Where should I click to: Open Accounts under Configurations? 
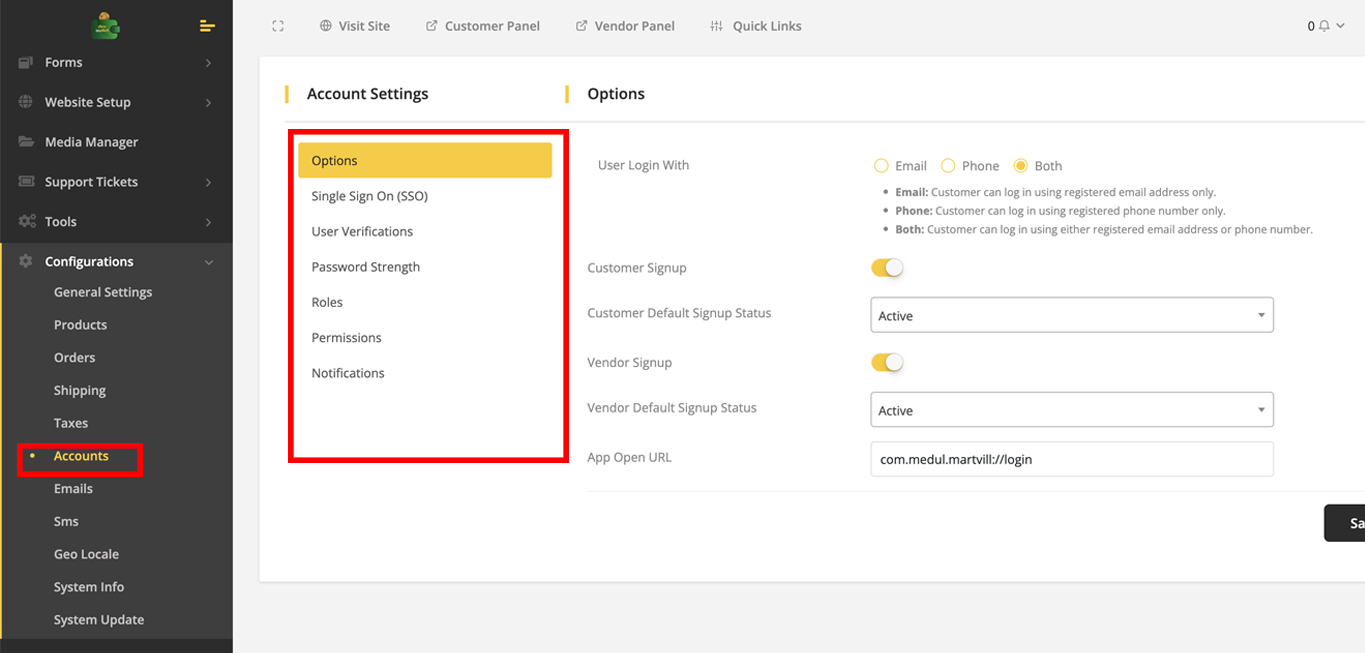pos(81,456)
